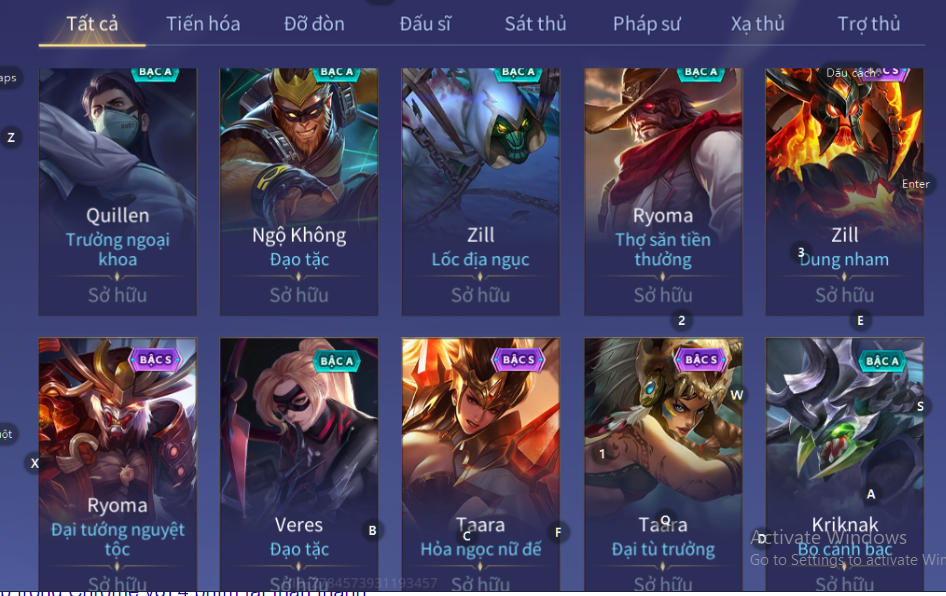
Task: Click the X key overlay icon
Action: click(x=34, y=463)
